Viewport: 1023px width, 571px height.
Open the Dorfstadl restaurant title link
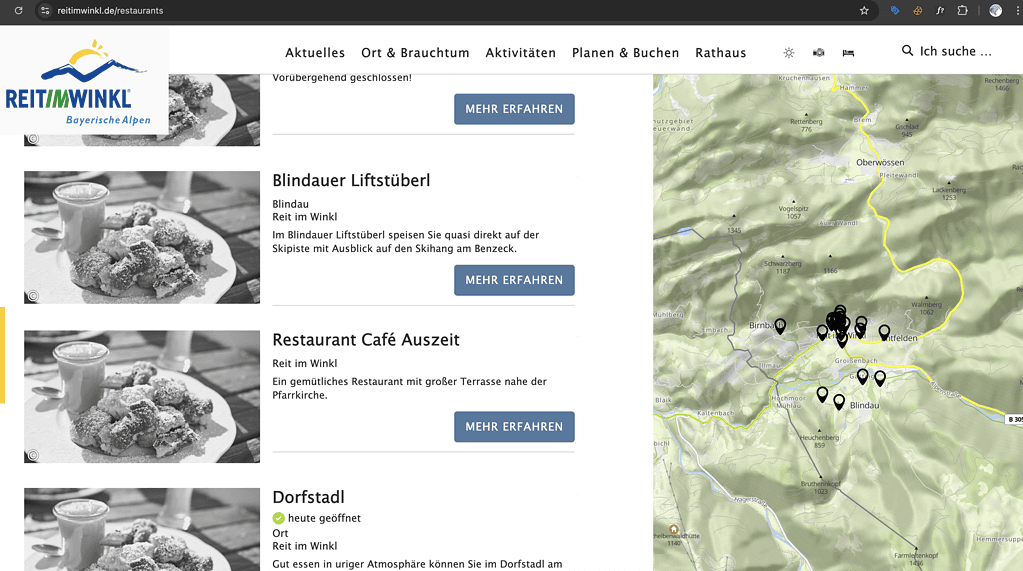pos(308,497)
